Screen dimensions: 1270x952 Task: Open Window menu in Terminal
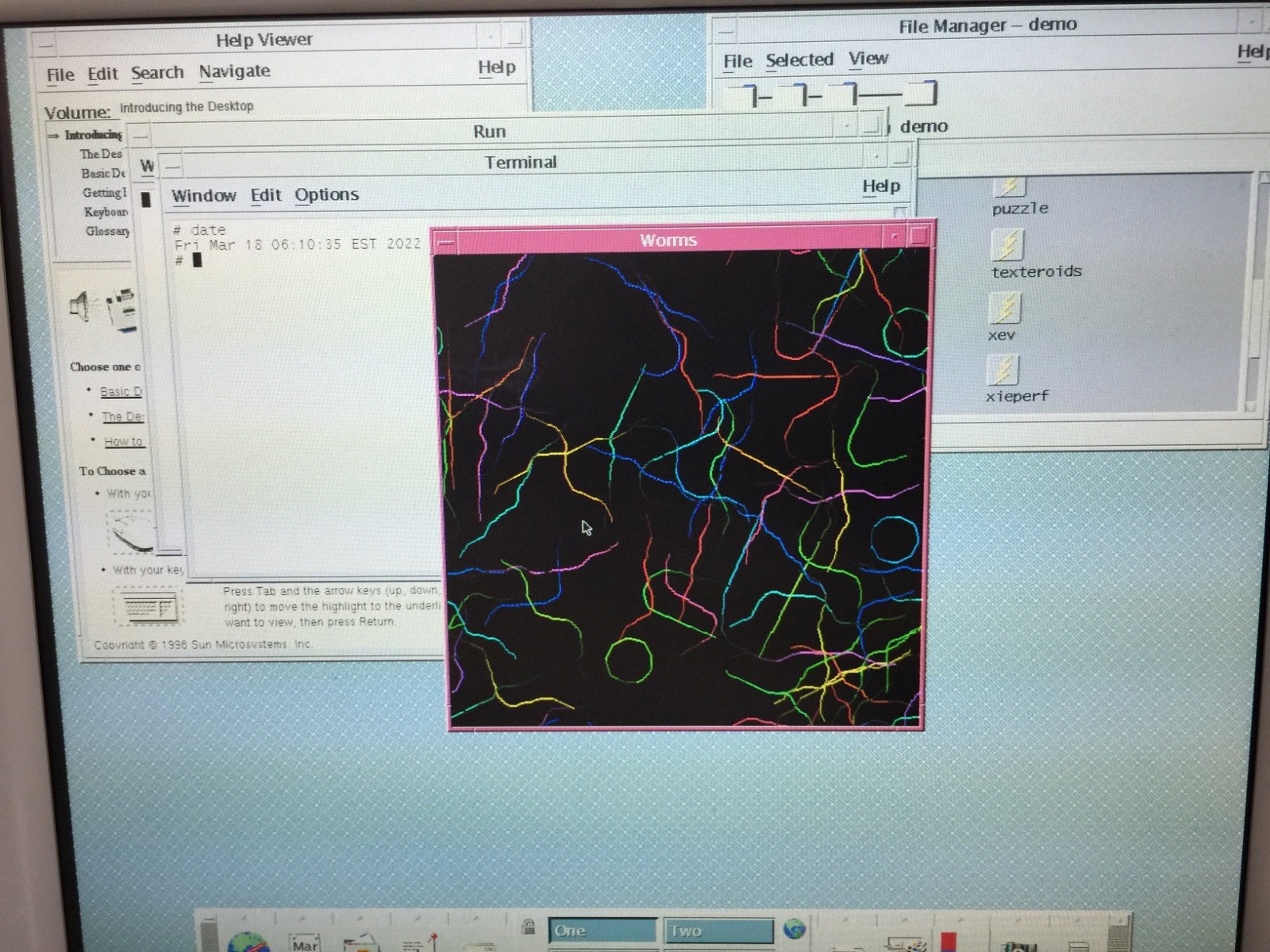click(x=204, y=196)
